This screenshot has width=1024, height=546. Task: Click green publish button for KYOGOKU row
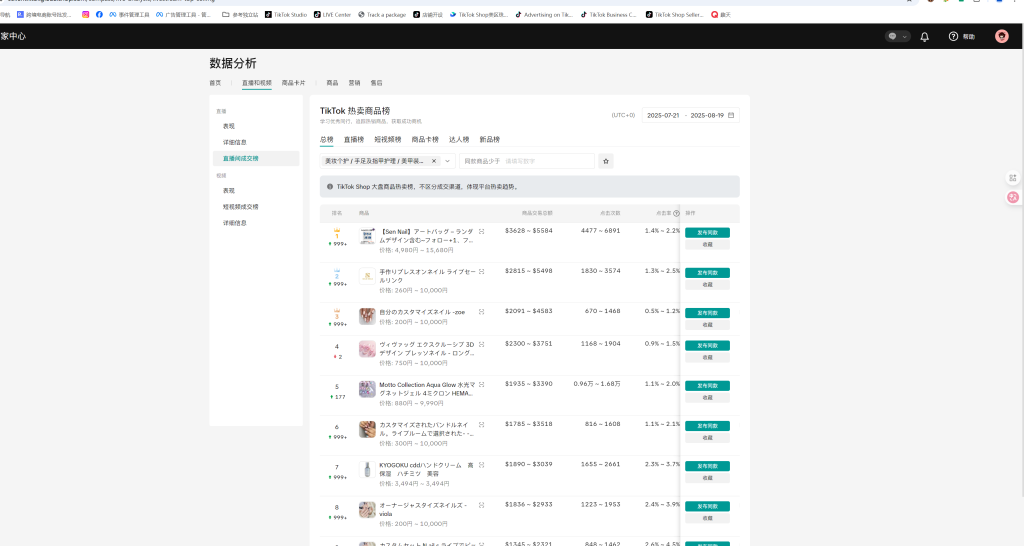pos(707,466)
